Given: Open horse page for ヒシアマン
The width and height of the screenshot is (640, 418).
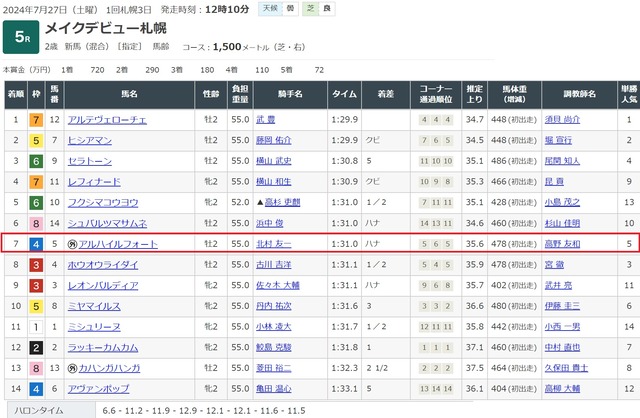Looking at the screenshot, I should tap(90, 140).
